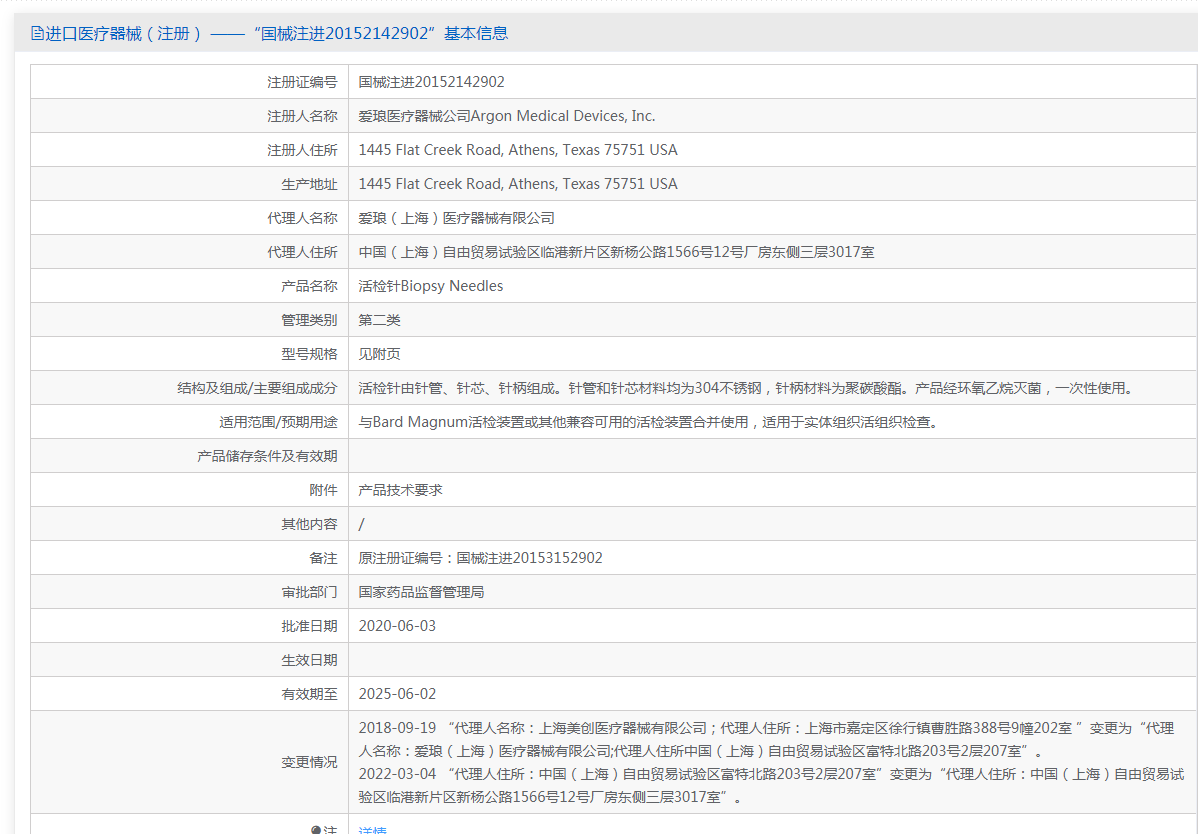
Task: Select registration number value 国械注进20152142902 in the table
Action: (432, 82)
